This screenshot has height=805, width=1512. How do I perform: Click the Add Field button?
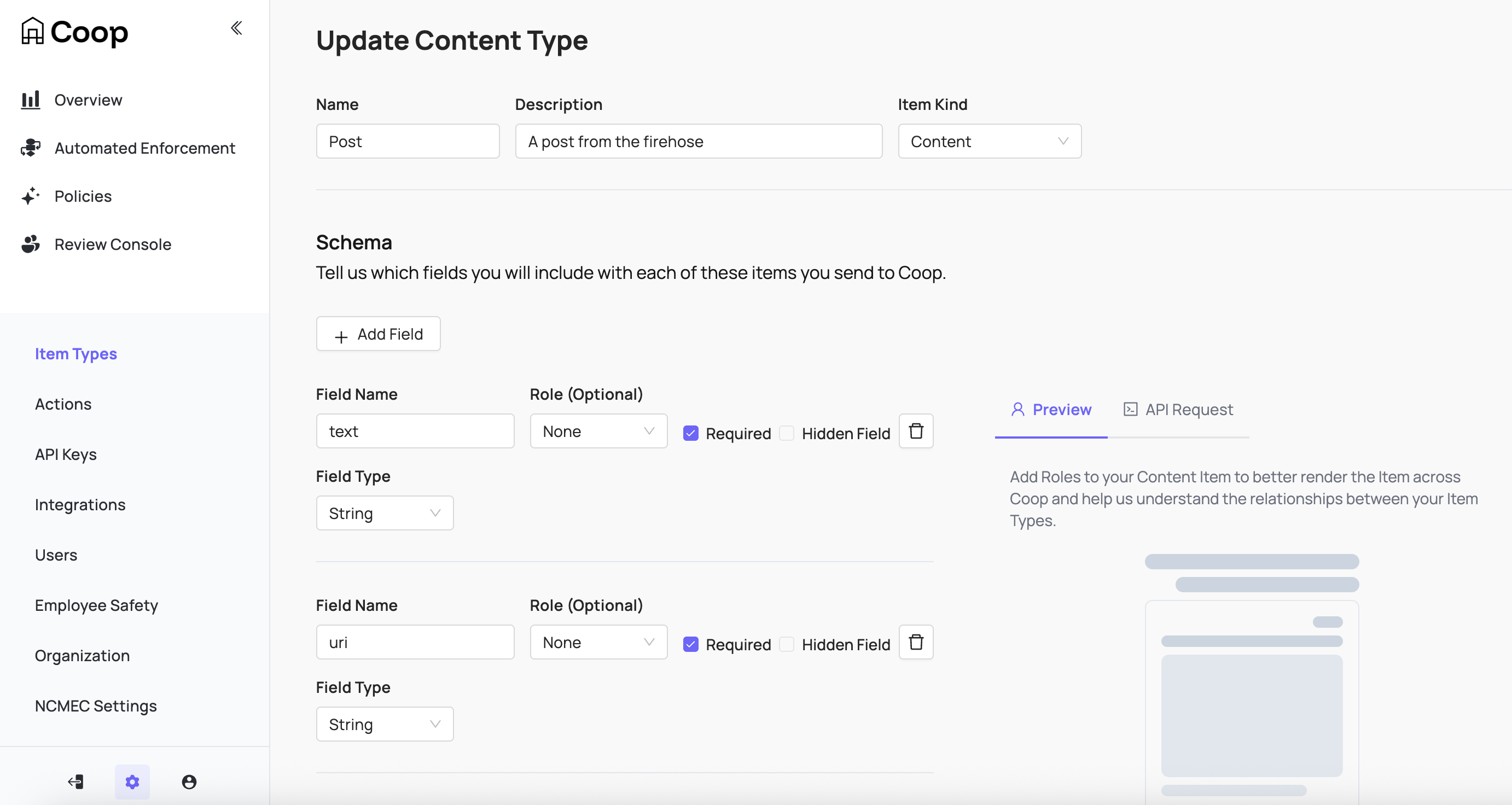pyautogui.click(x=377, y=333)
